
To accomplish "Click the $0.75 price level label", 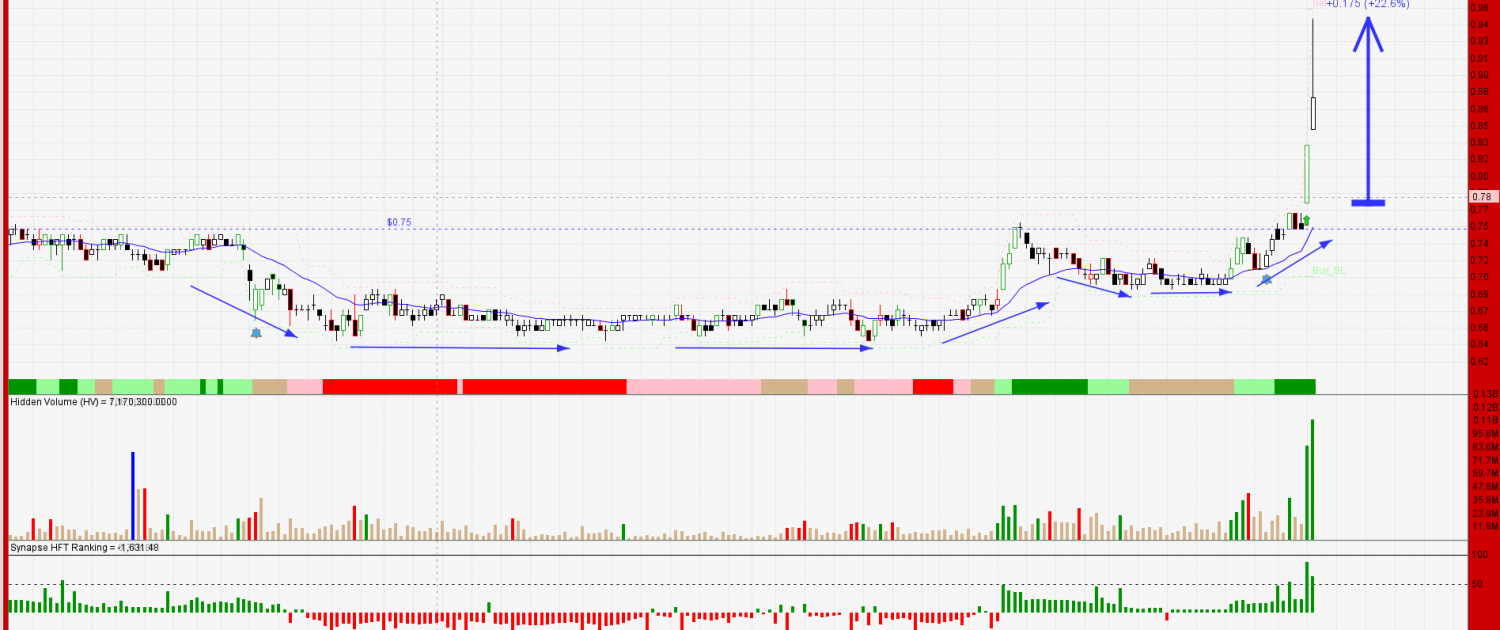I will pyautogui.click(x=399, y=222).
